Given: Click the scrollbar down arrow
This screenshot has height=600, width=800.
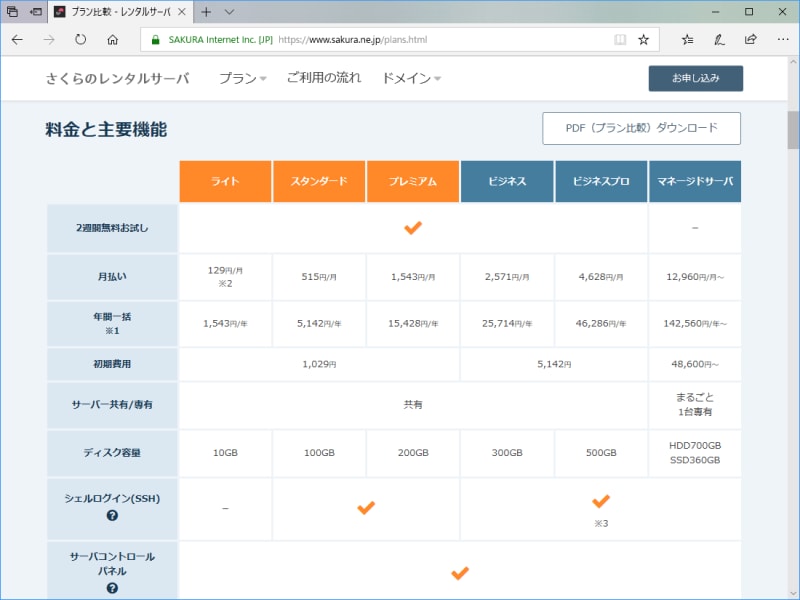Looking at the screenshot, I should pyautogui.click(x=793, y=593).
